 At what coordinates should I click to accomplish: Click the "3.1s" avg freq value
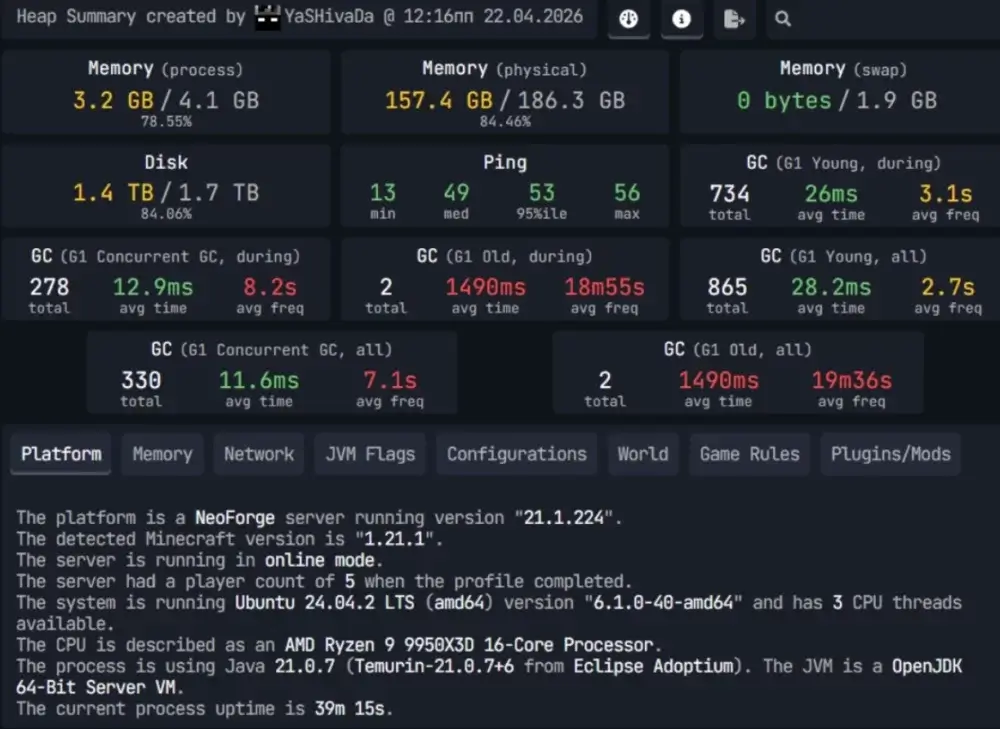(x=945, y=193)
